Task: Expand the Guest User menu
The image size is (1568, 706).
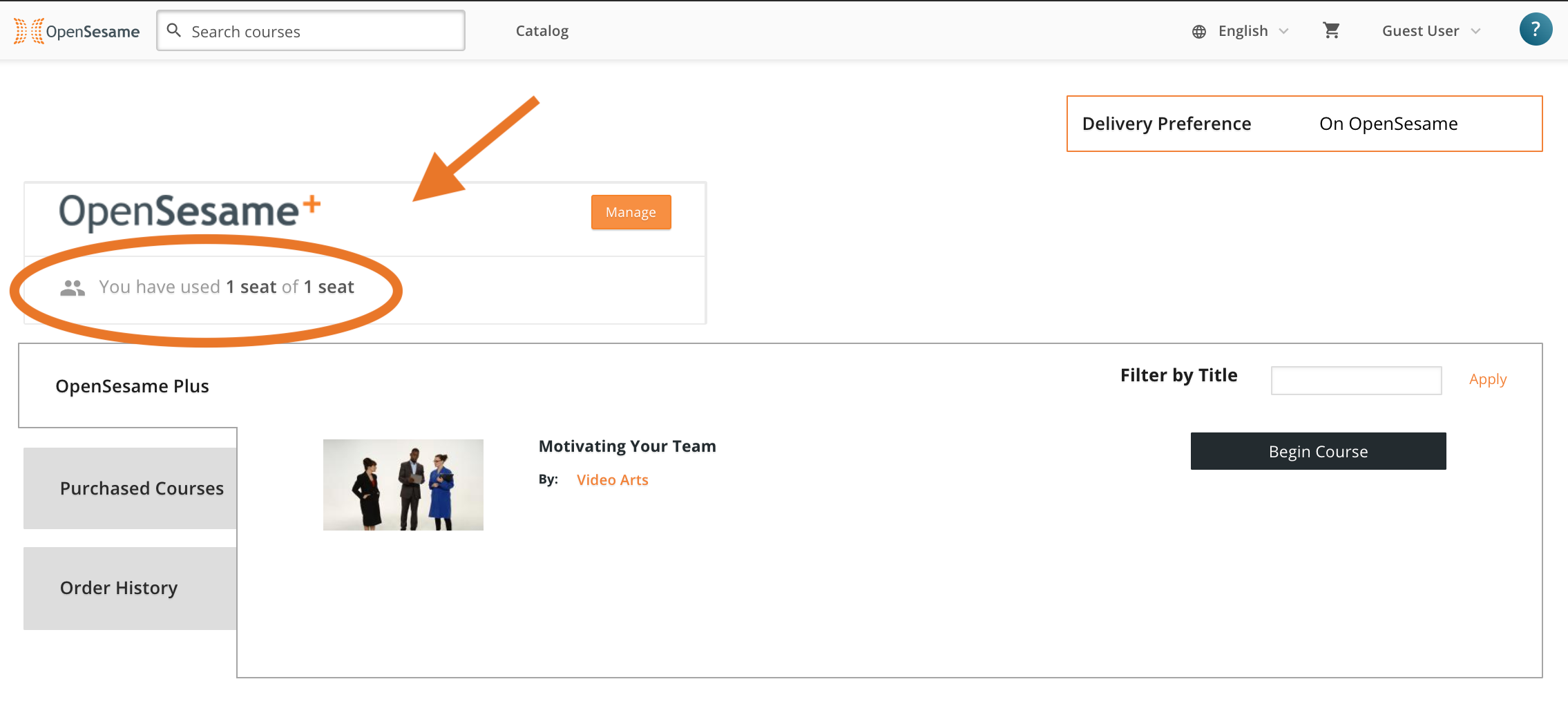Action: tap(1431, 31)
